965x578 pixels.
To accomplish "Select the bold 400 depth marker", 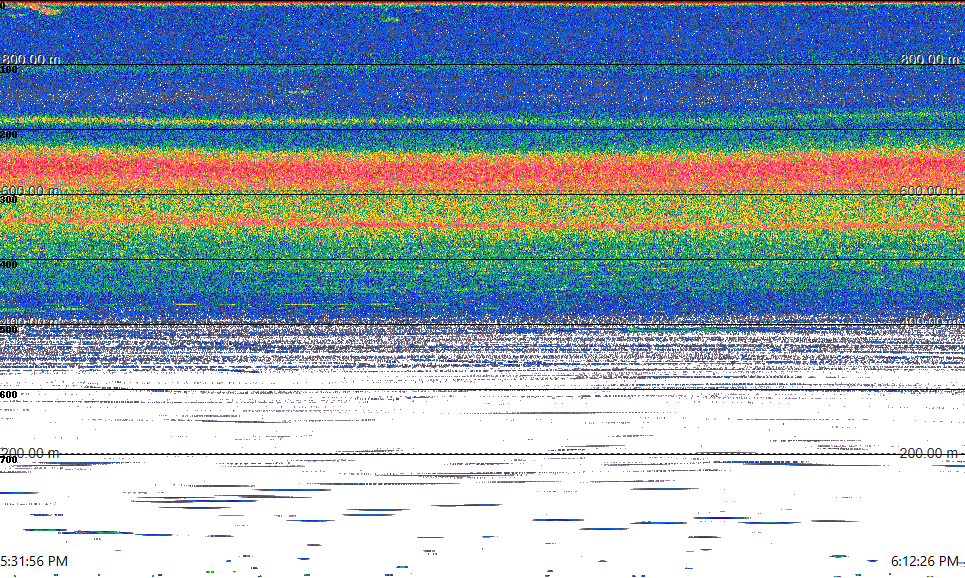I will 9,265.
